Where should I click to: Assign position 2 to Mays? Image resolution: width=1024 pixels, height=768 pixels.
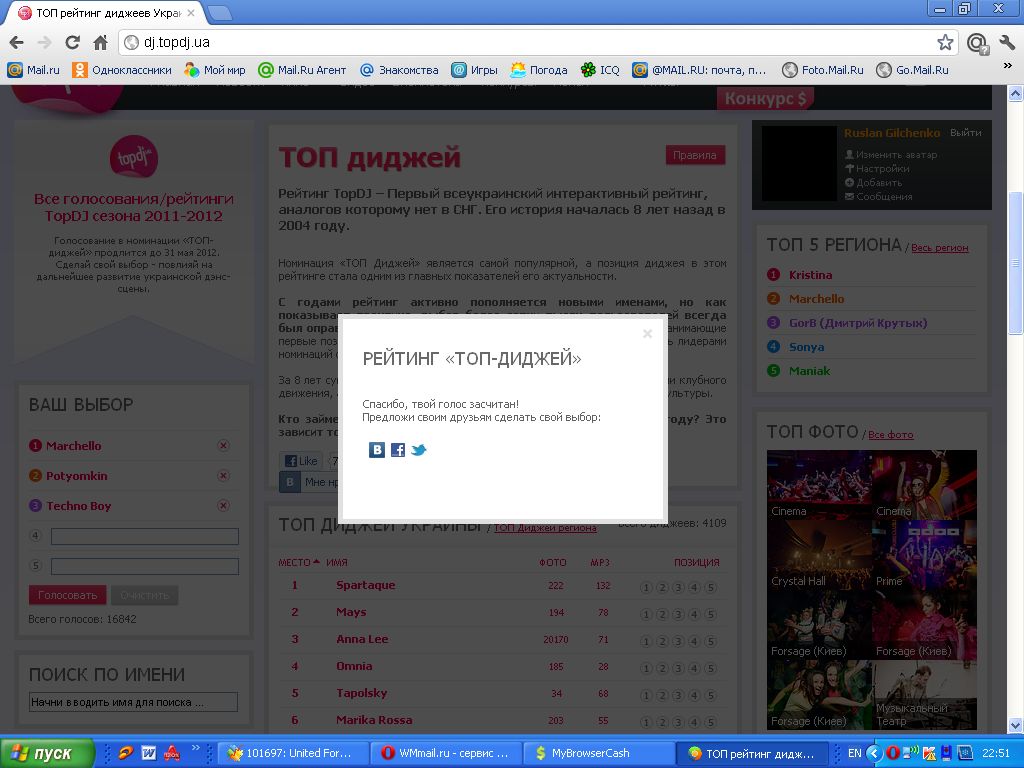(x=662, y=614)
